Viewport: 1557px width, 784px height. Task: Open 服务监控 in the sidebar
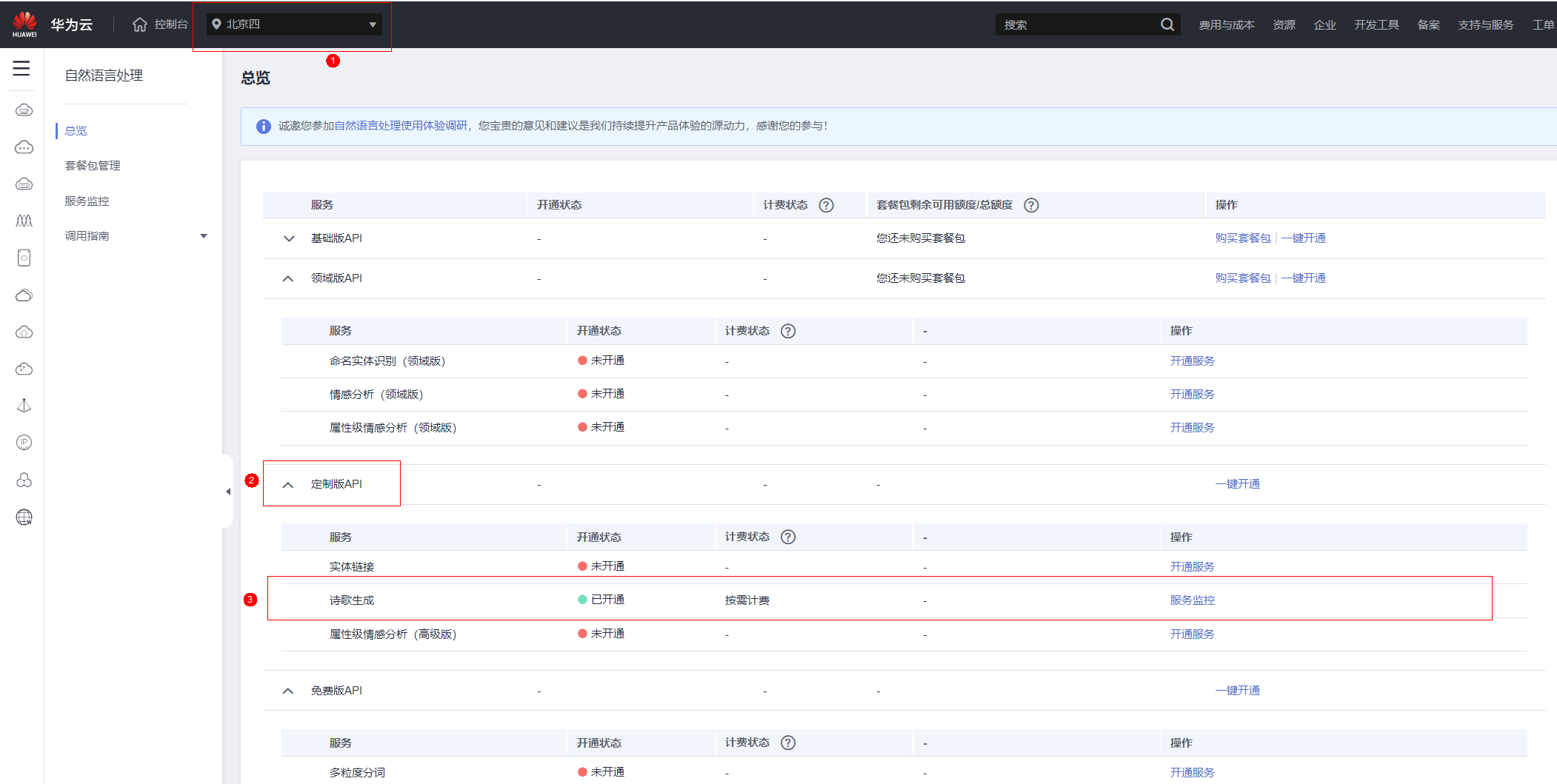87,201
